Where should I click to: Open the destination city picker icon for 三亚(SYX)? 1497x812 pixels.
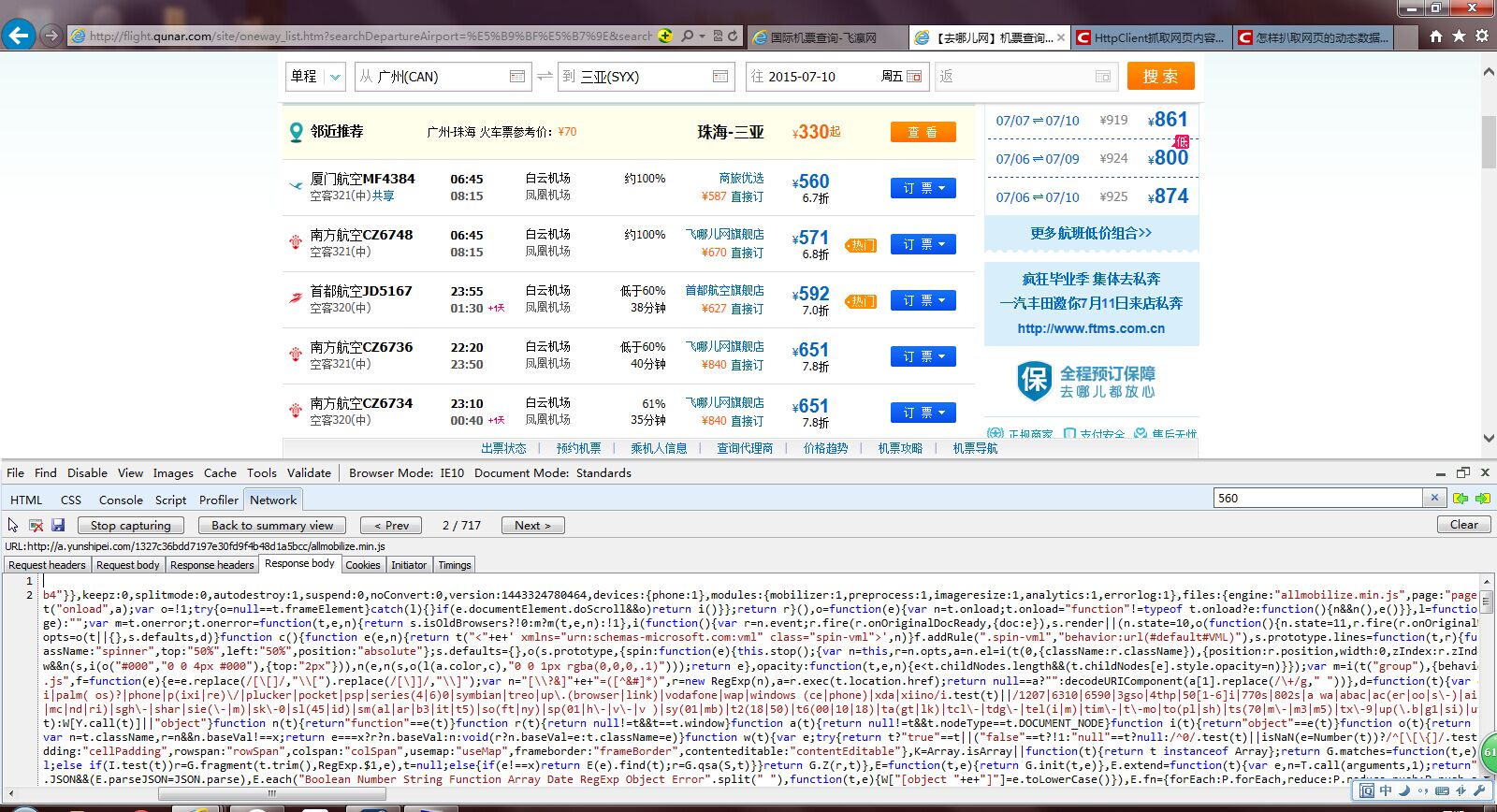(x=720, y=77)
